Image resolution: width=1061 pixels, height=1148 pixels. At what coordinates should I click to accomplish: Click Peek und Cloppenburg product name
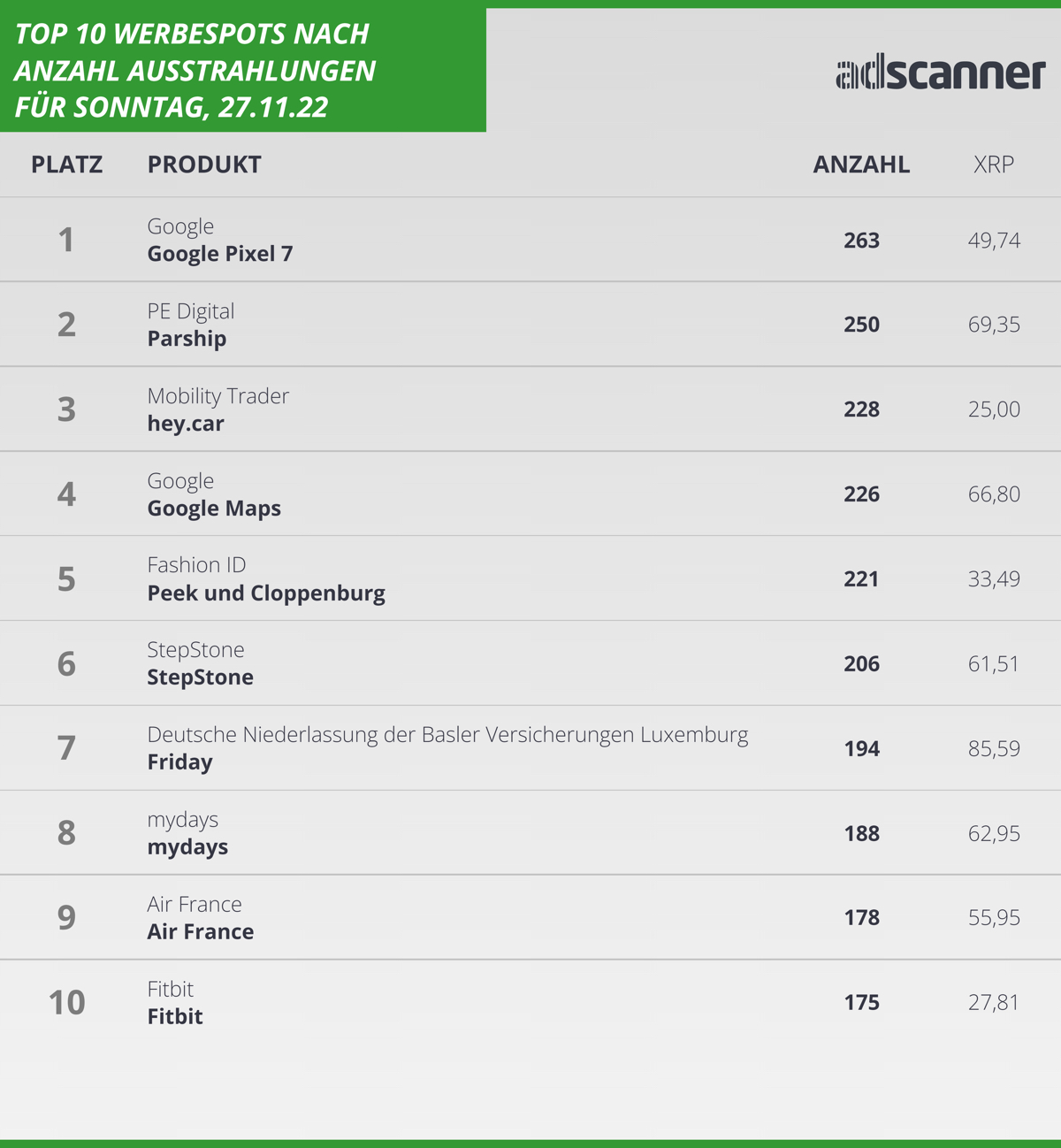266,593
